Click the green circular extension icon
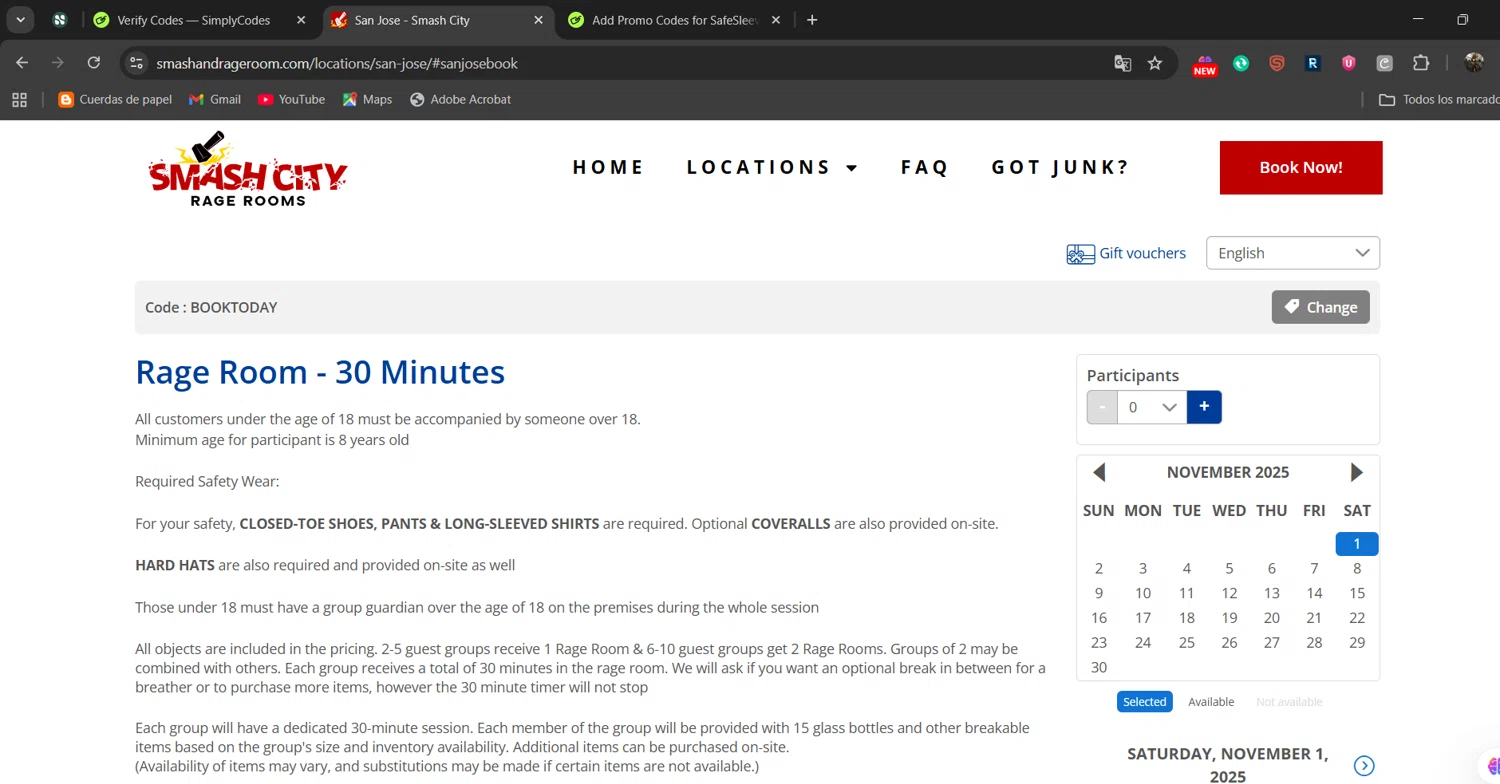 point(1241,63)
